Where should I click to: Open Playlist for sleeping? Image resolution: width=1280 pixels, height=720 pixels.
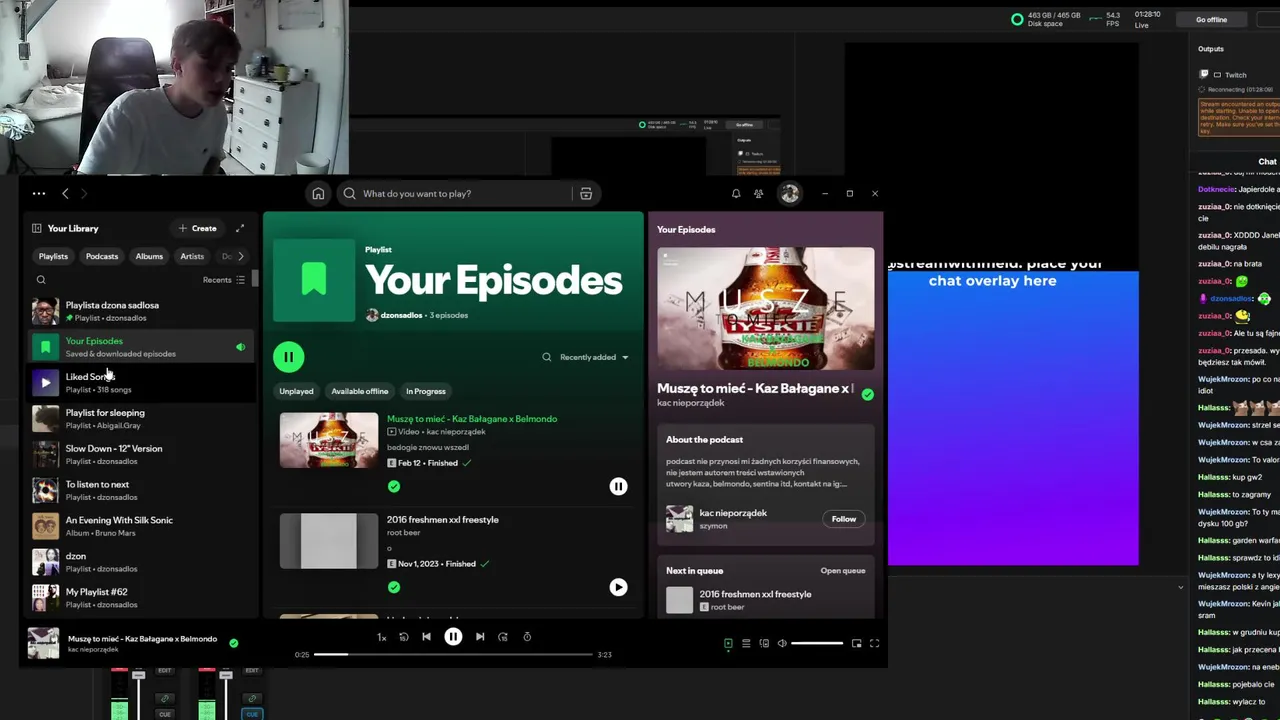point(140,419)
